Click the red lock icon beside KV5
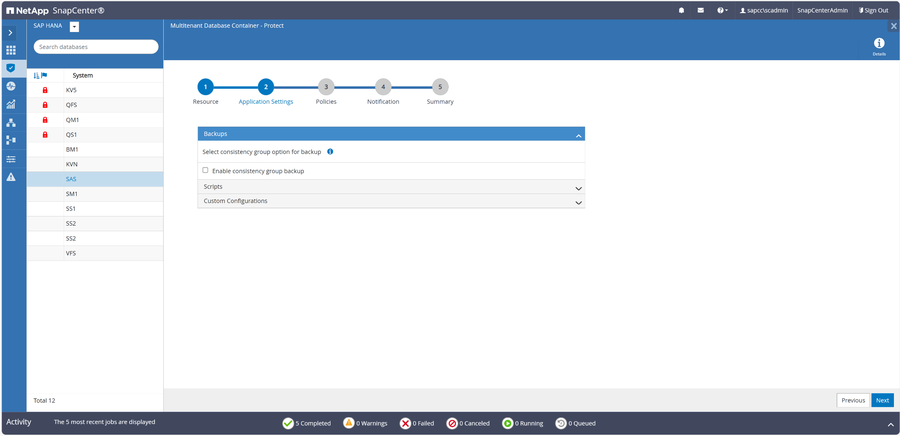This screenshot has width=900, height=436. coord(45,90)
